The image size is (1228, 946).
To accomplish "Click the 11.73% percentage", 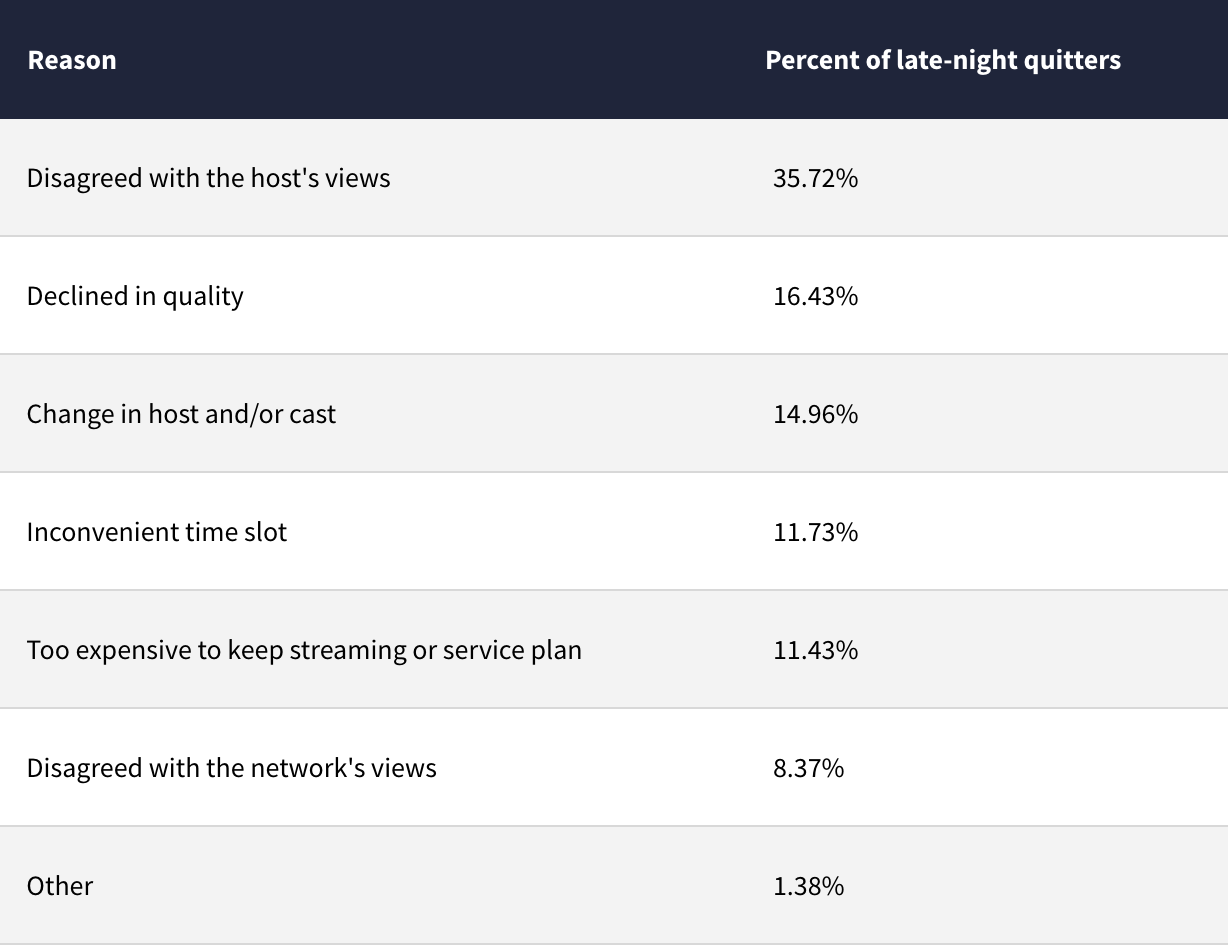I will [x=815, y=532].
